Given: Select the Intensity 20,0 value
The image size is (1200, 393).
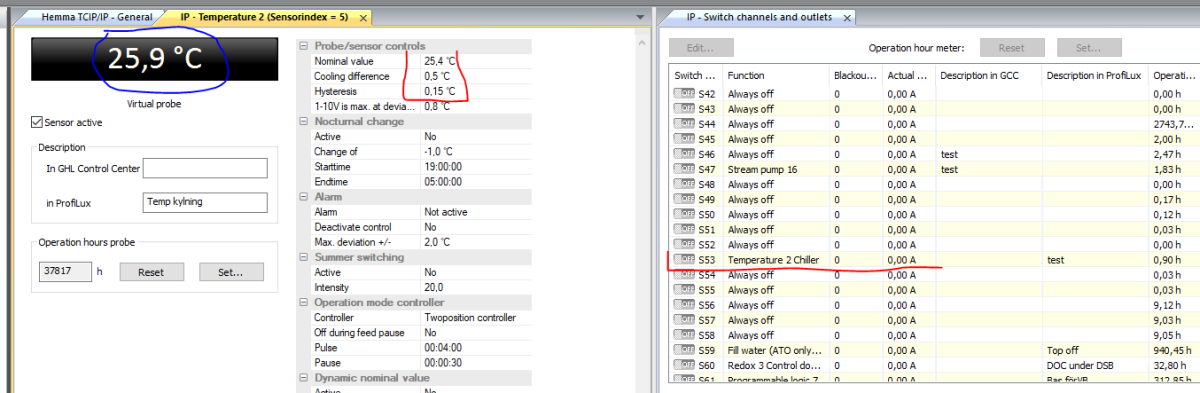Looking at the screenshot, I should (475, 287).
